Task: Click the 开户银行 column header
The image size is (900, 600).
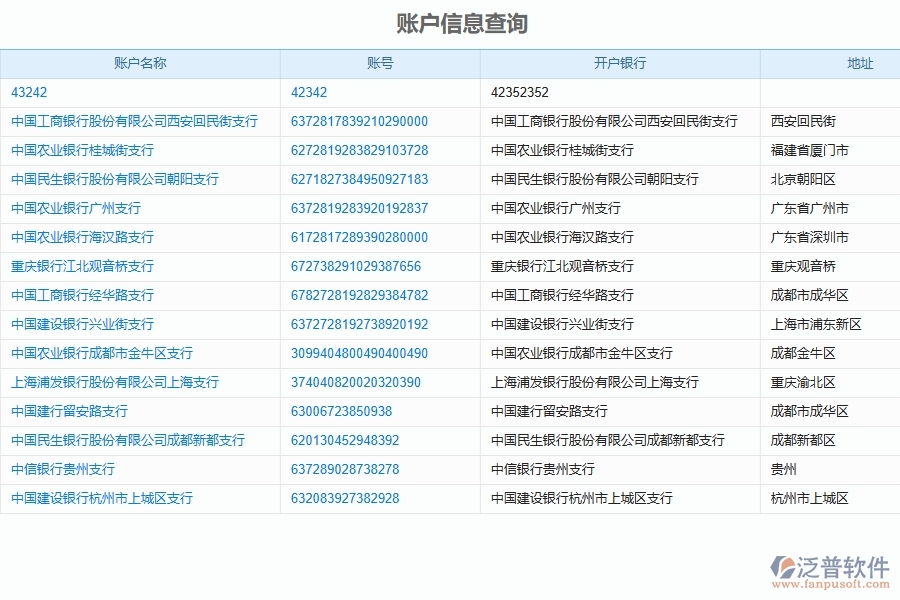Action: (x=620, y=63)
